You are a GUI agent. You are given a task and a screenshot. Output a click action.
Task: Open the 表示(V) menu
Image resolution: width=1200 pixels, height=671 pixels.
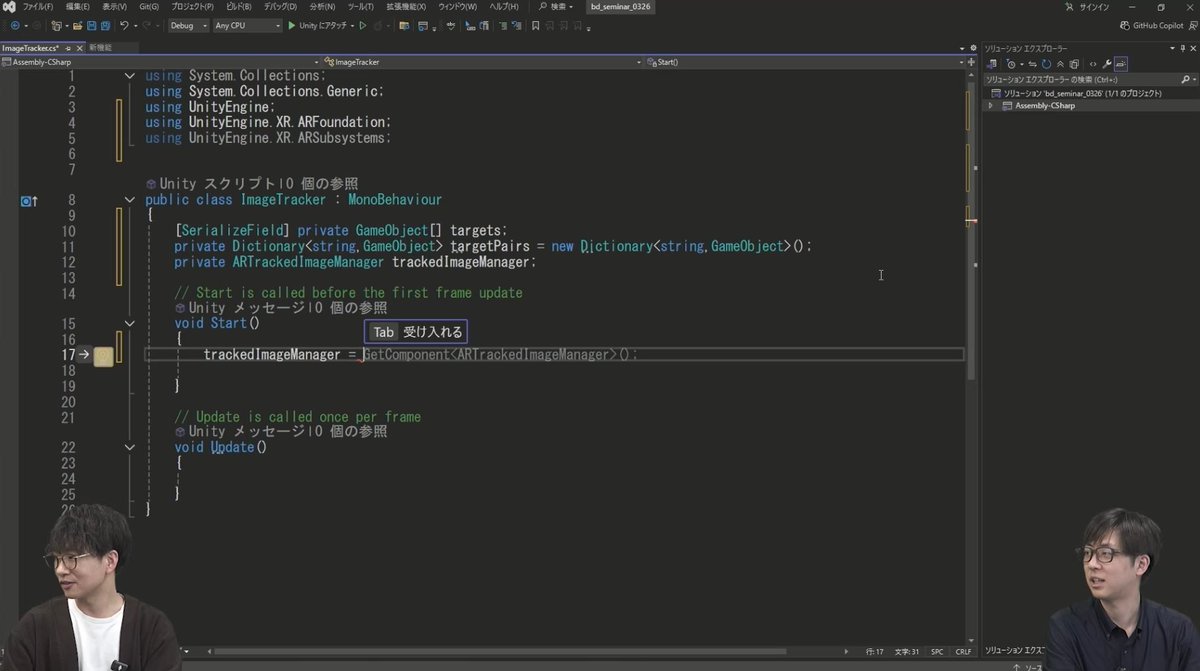coord(114,7)
